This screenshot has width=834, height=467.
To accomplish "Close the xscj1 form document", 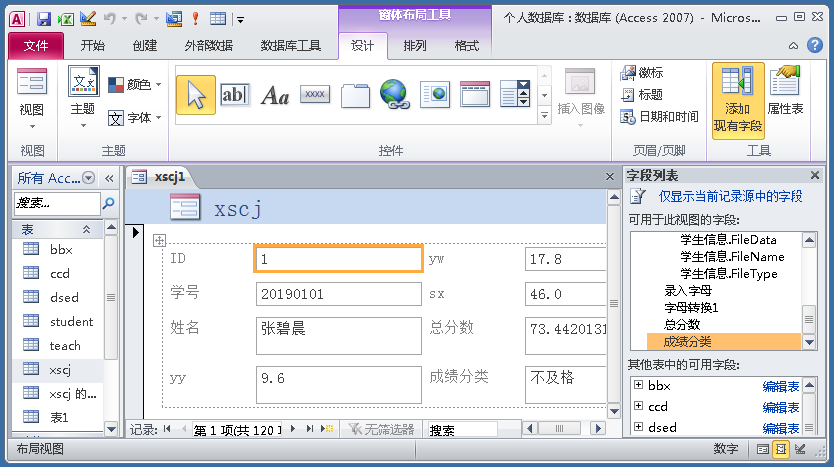I will coord(610,177).
